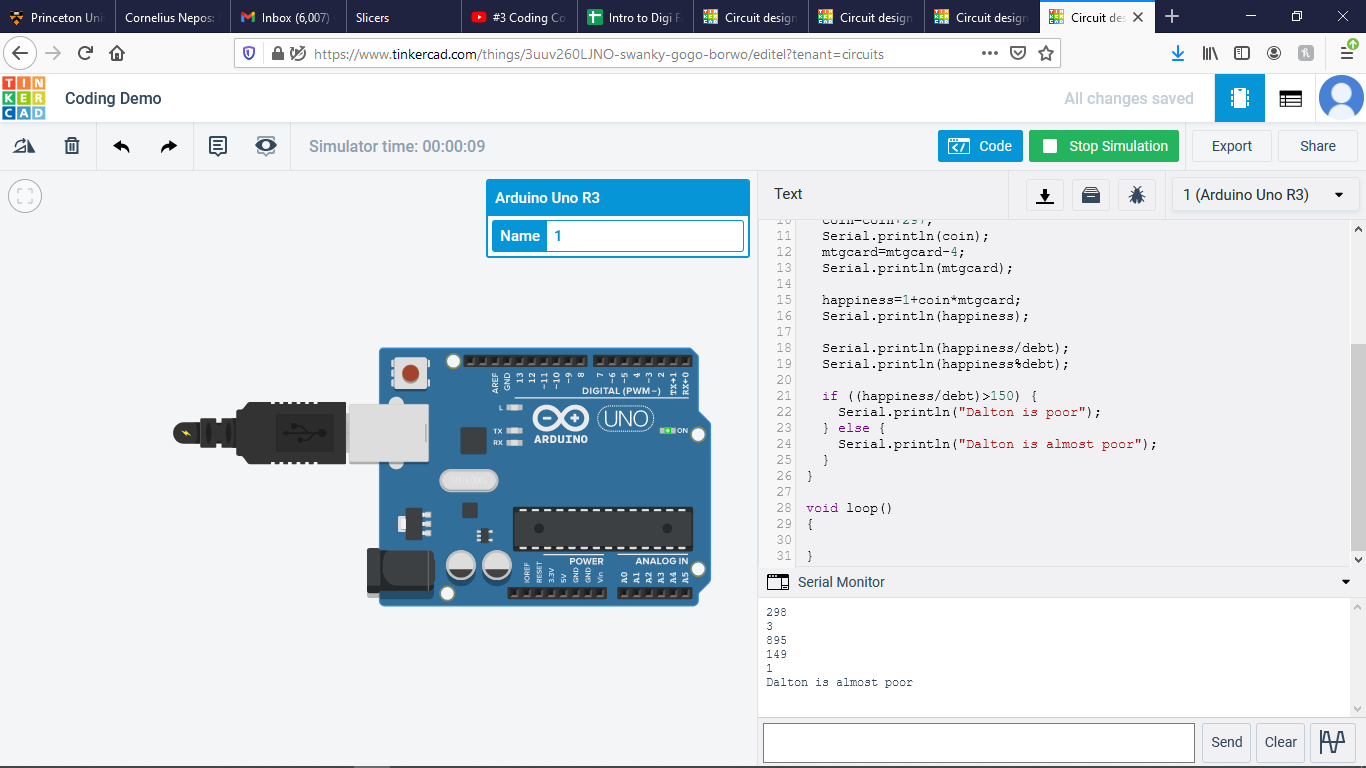
Task: Download the code with arrow icon
Action: click(1045, 195)
